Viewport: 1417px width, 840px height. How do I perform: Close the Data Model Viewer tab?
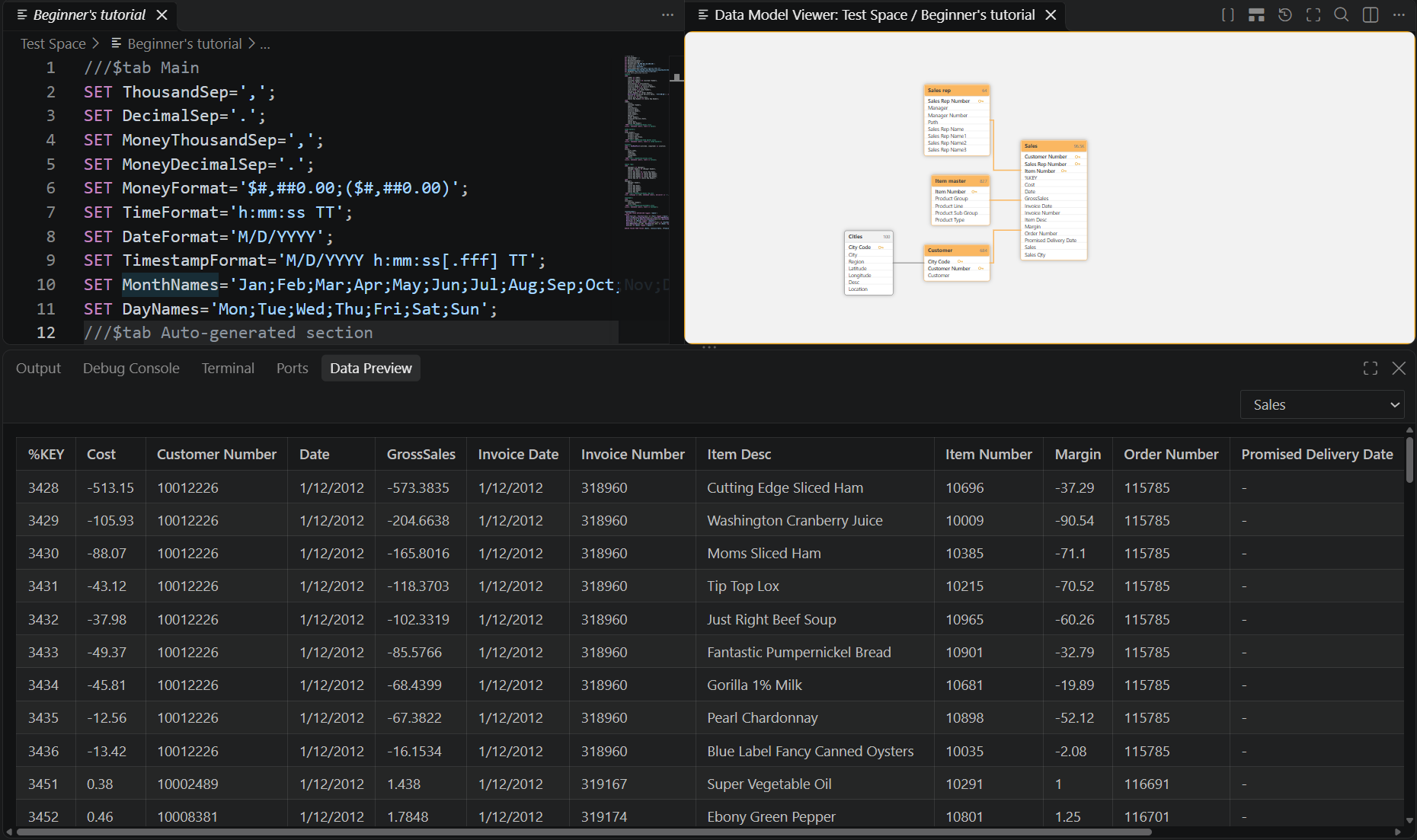[x=1051, y=15]
